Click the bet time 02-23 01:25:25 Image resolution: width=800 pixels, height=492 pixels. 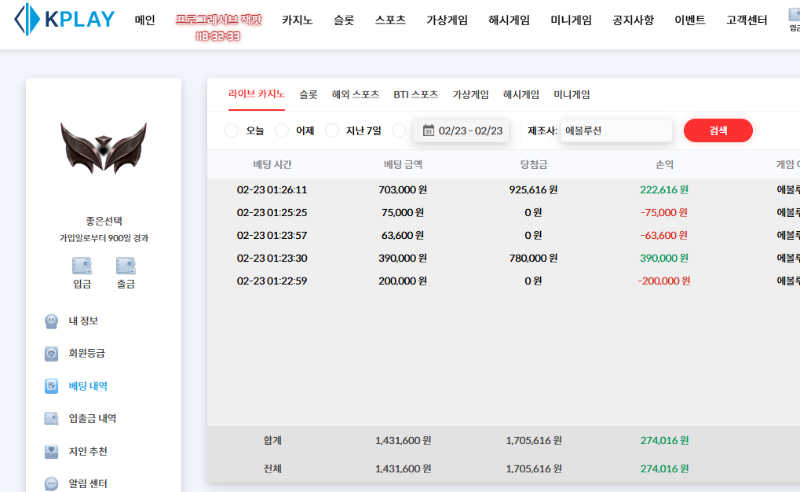pyautogui.click(x=272, y=212)
